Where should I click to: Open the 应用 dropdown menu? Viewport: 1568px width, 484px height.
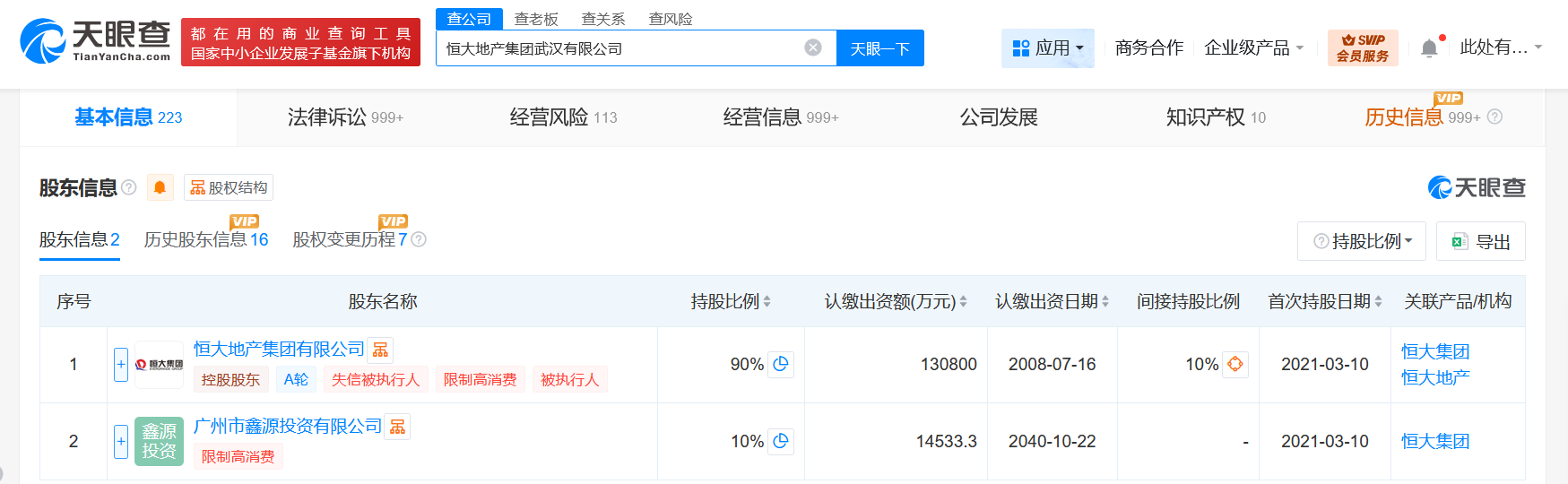coord(1047,48)
